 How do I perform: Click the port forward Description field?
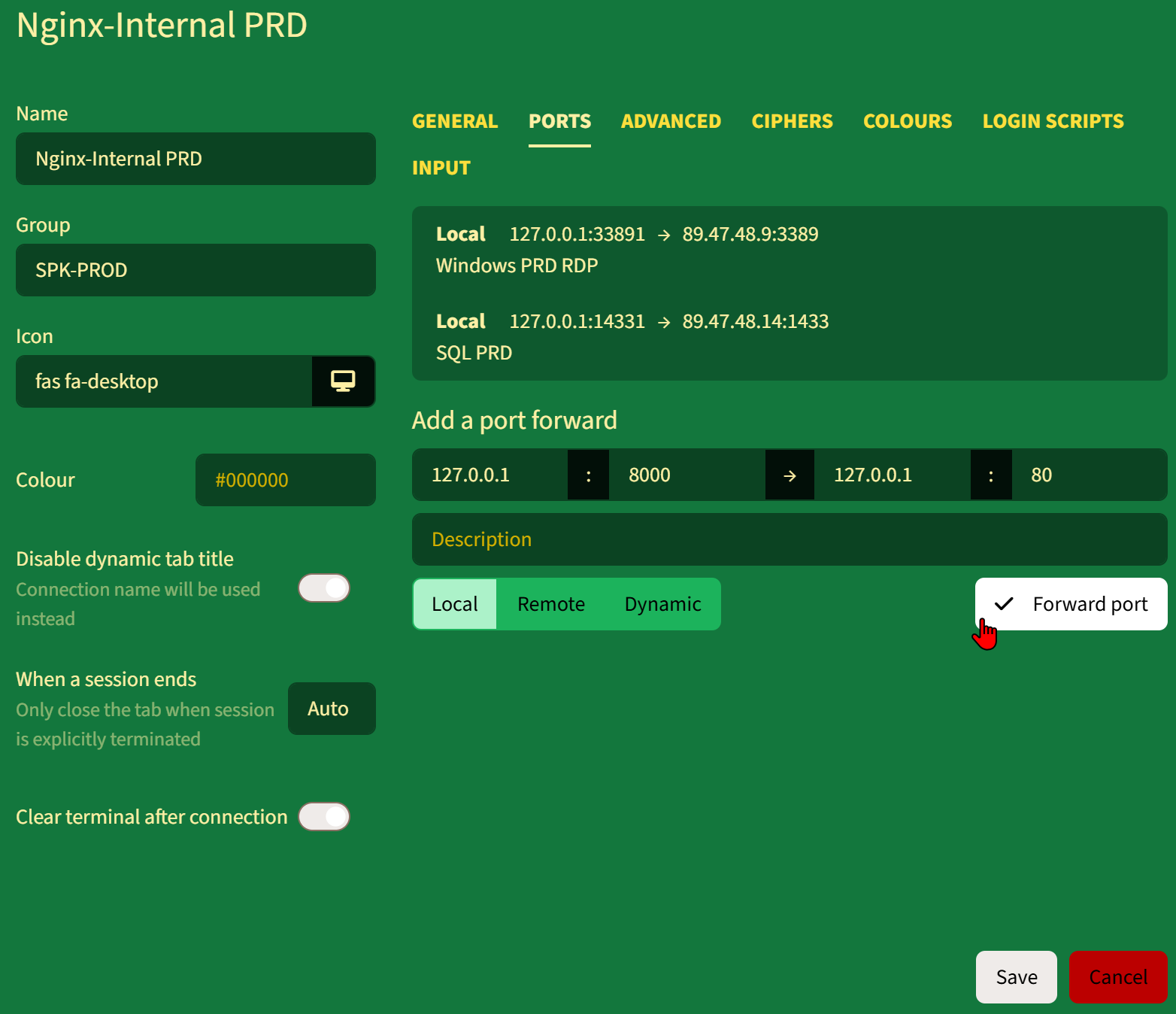click(790, 539)
